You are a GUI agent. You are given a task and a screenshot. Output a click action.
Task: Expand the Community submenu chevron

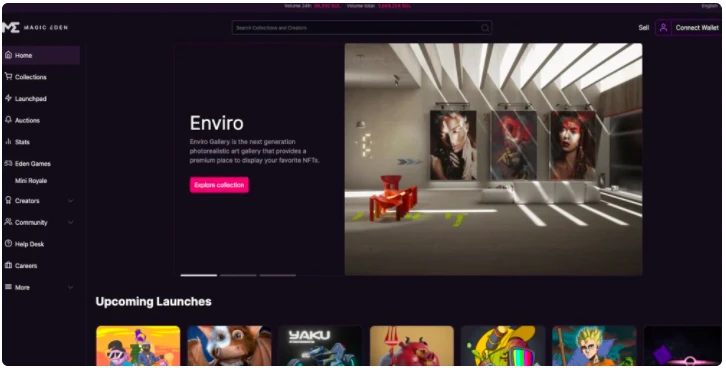[x=70, y=223]
